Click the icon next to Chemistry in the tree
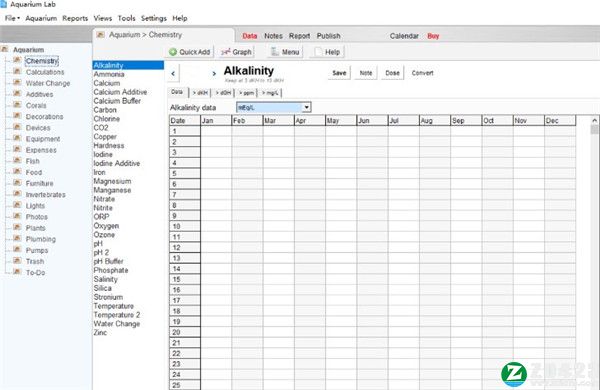 (17, 60)
